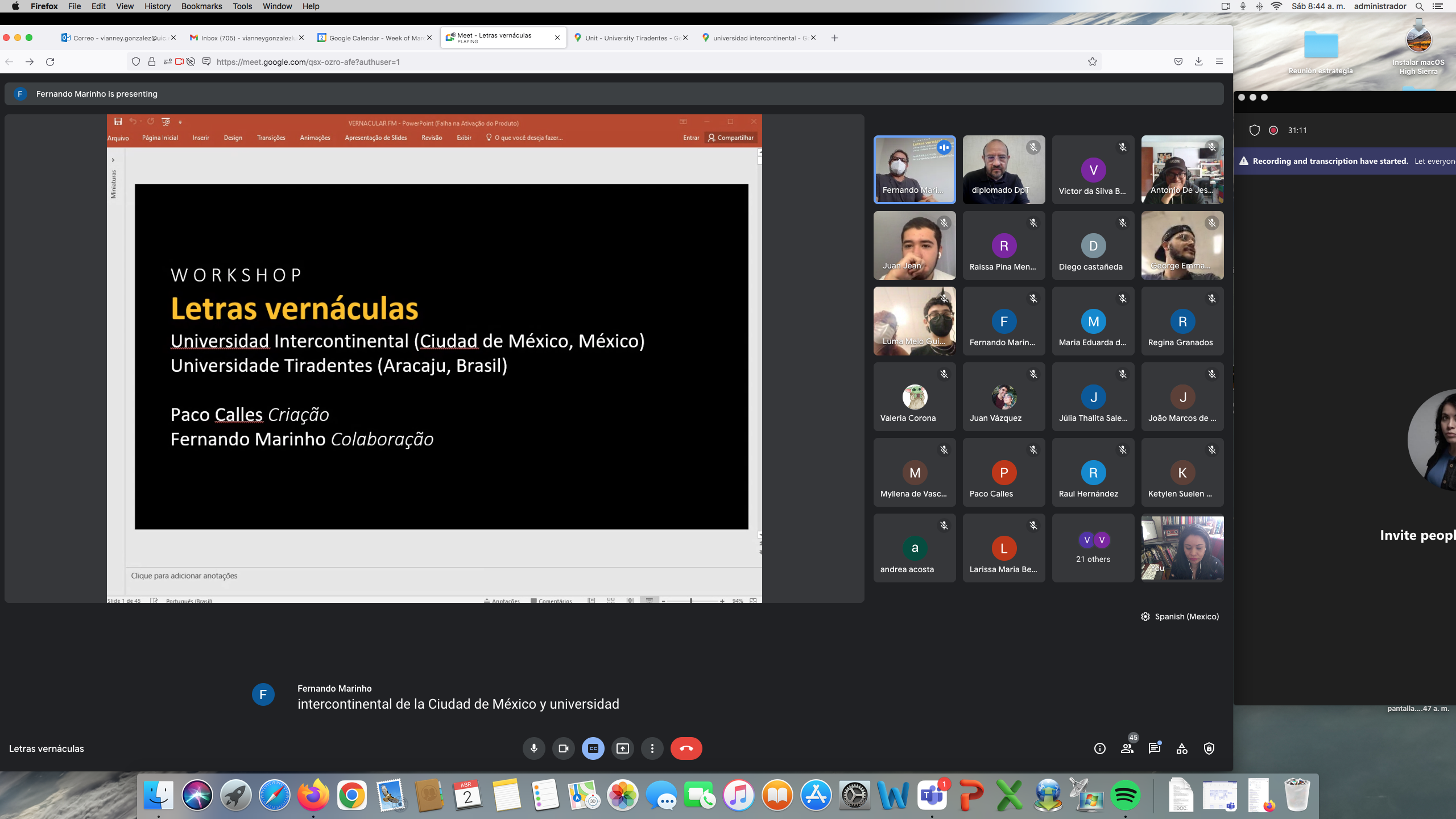This screenshot has height=819, width=1456.
Task: Open Google Chrome from the Dock
Action: click(x=351, y=795)
